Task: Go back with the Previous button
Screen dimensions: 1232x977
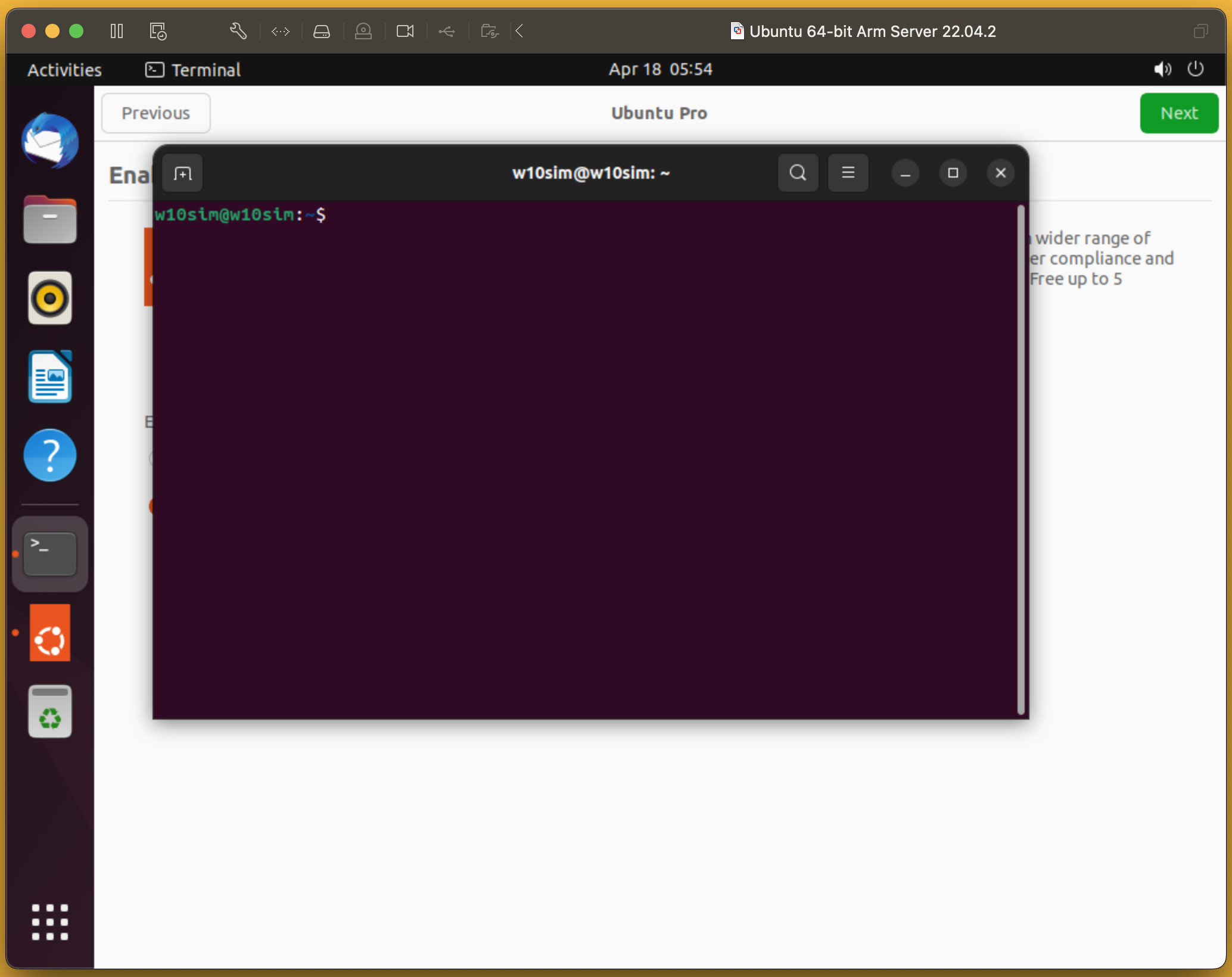Action: coord(156,113)
